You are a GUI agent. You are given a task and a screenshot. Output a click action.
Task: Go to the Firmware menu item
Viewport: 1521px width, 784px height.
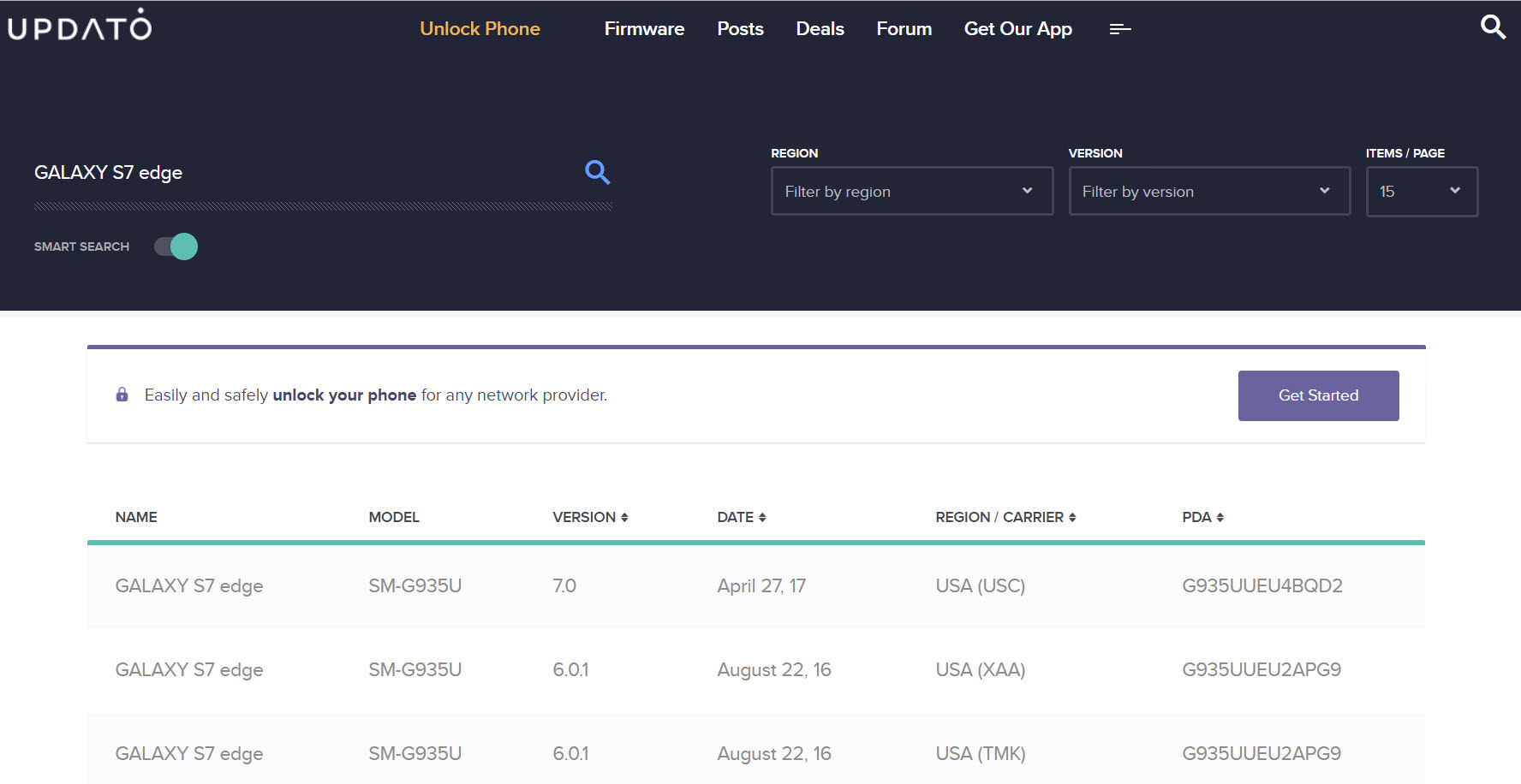pos(644,29)
